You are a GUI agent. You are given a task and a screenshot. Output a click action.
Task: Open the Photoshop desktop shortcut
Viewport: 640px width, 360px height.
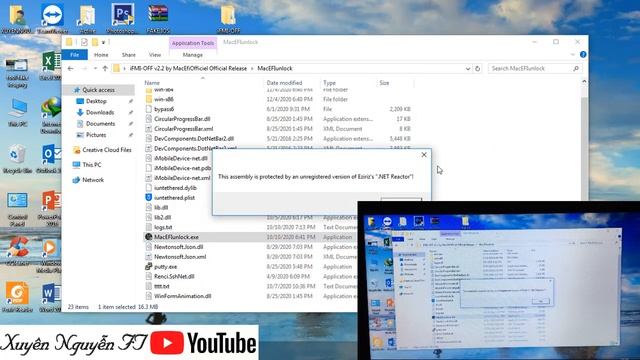click(122, 18)
